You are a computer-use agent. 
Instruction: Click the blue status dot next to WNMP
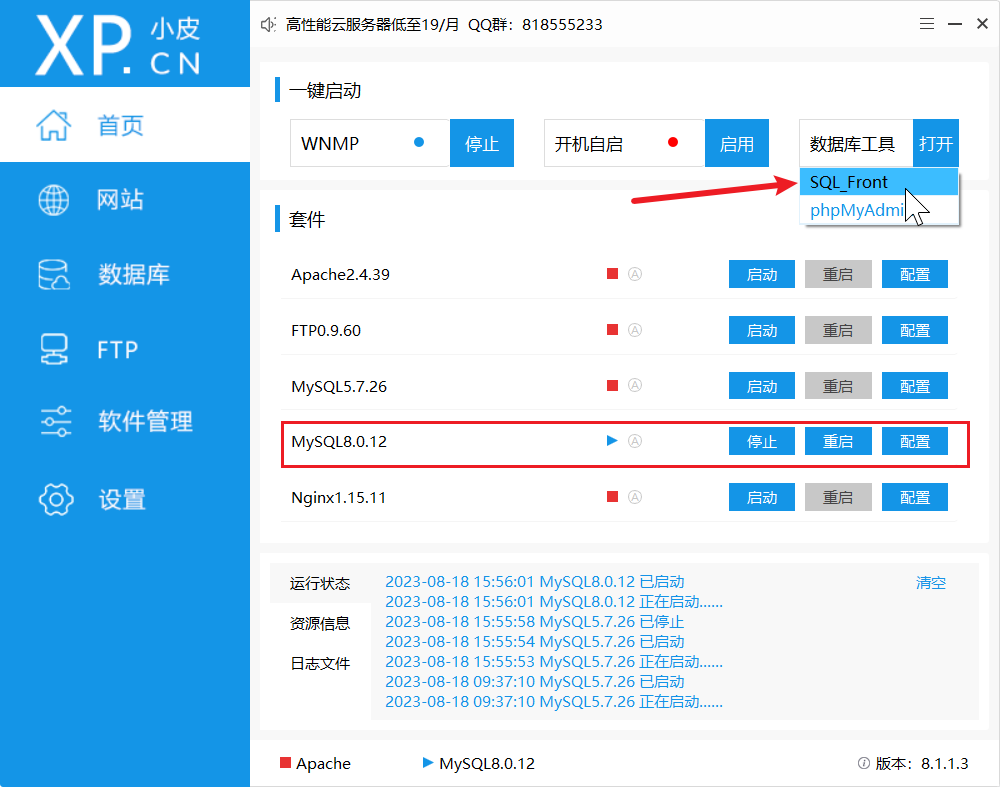point(419,142)
